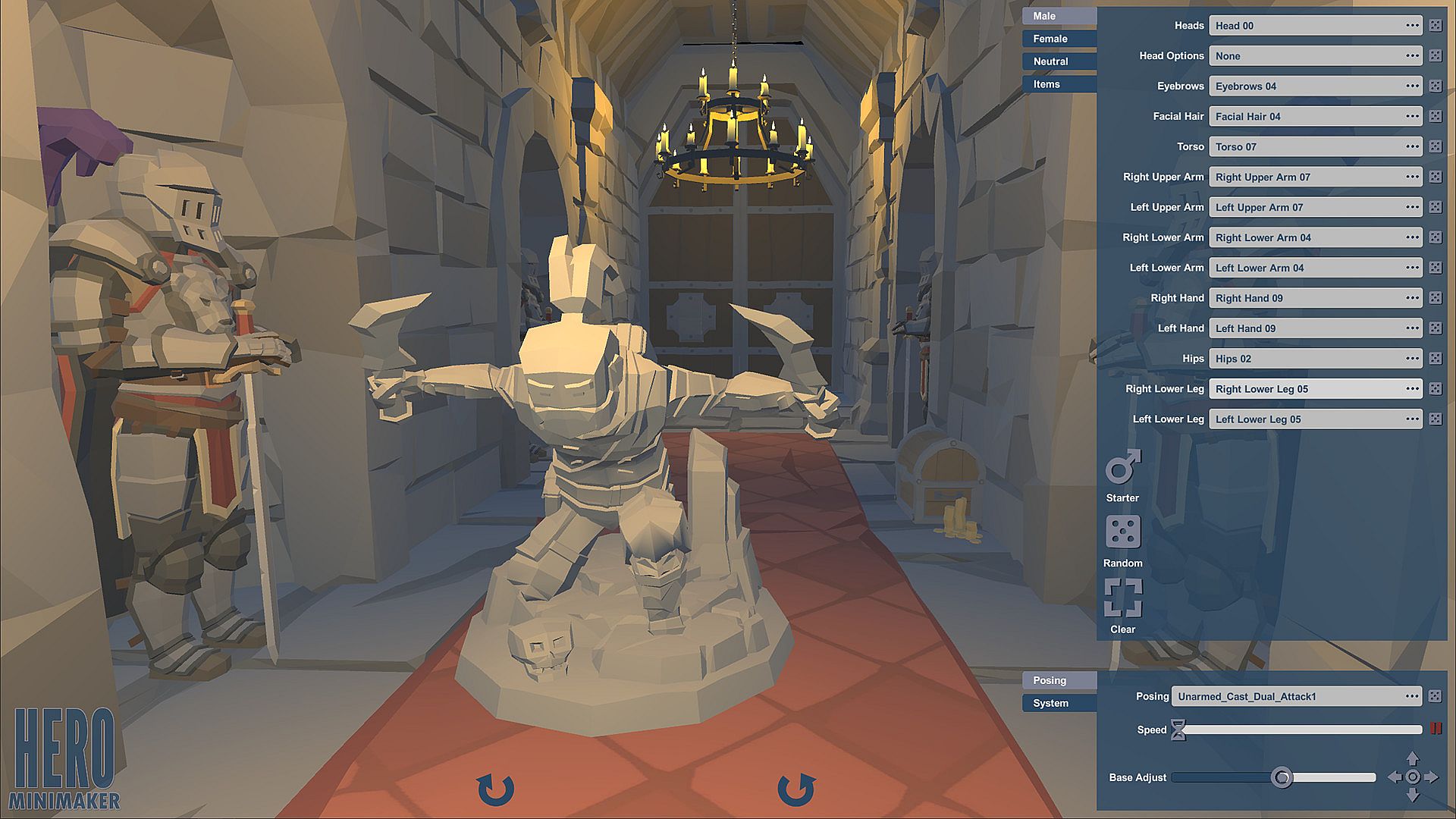Click the Base Adjust slider handle
This screenshot has width=1456, height=819.
coord(1282,777)
